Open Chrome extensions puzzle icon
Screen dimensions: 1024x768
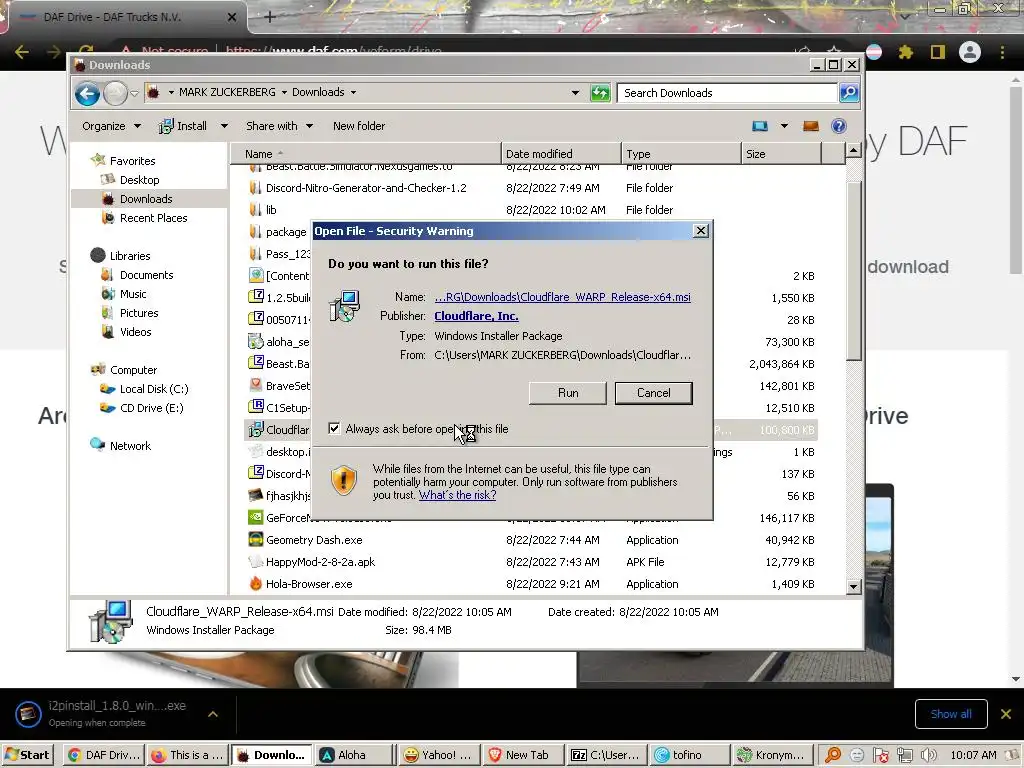click(905, 52)
